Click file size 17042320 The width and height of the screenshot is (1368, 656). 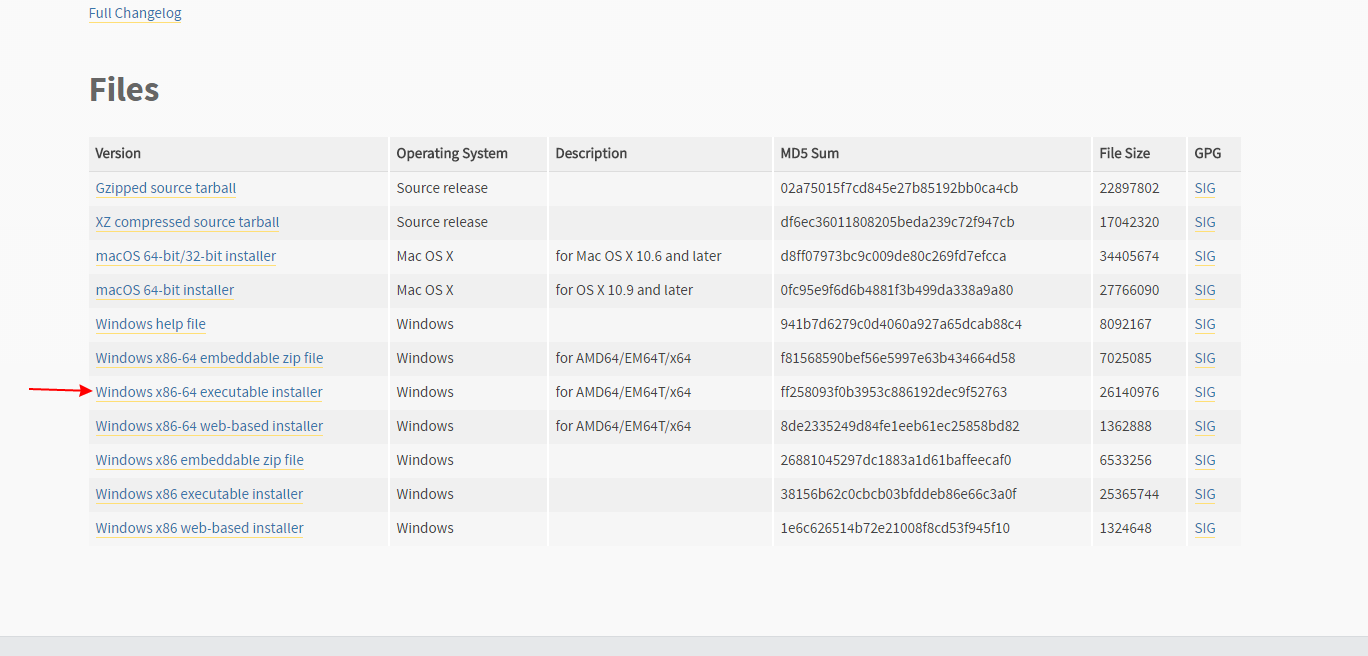tap(1129, 222)
